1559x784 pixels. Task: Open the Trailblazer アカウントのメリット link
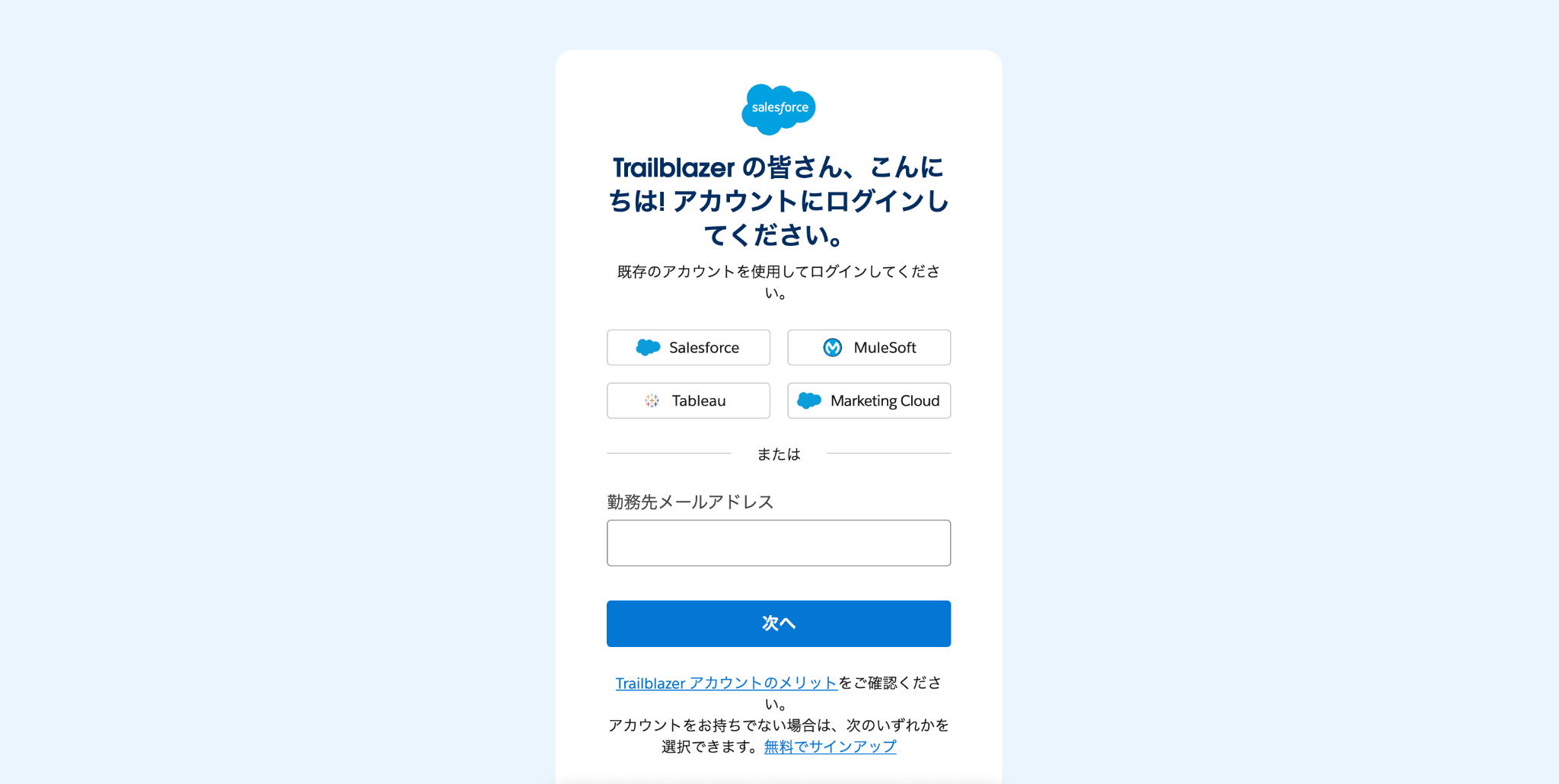click(726, 683)
